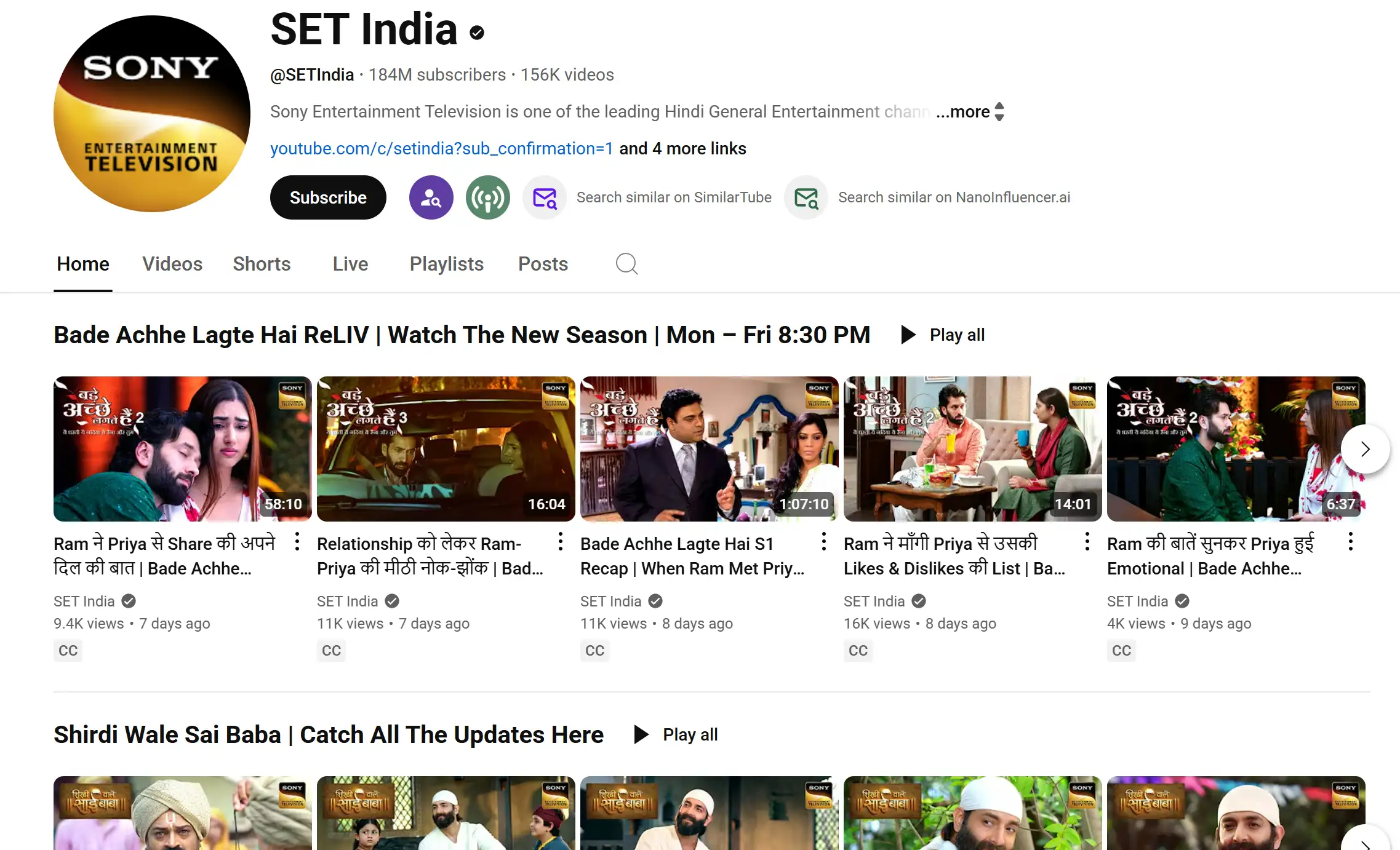Open the 58:10 video thumbnail
Image resolution: width=1400 pixels, height=850 pixels.
click(x=183, y=449)
